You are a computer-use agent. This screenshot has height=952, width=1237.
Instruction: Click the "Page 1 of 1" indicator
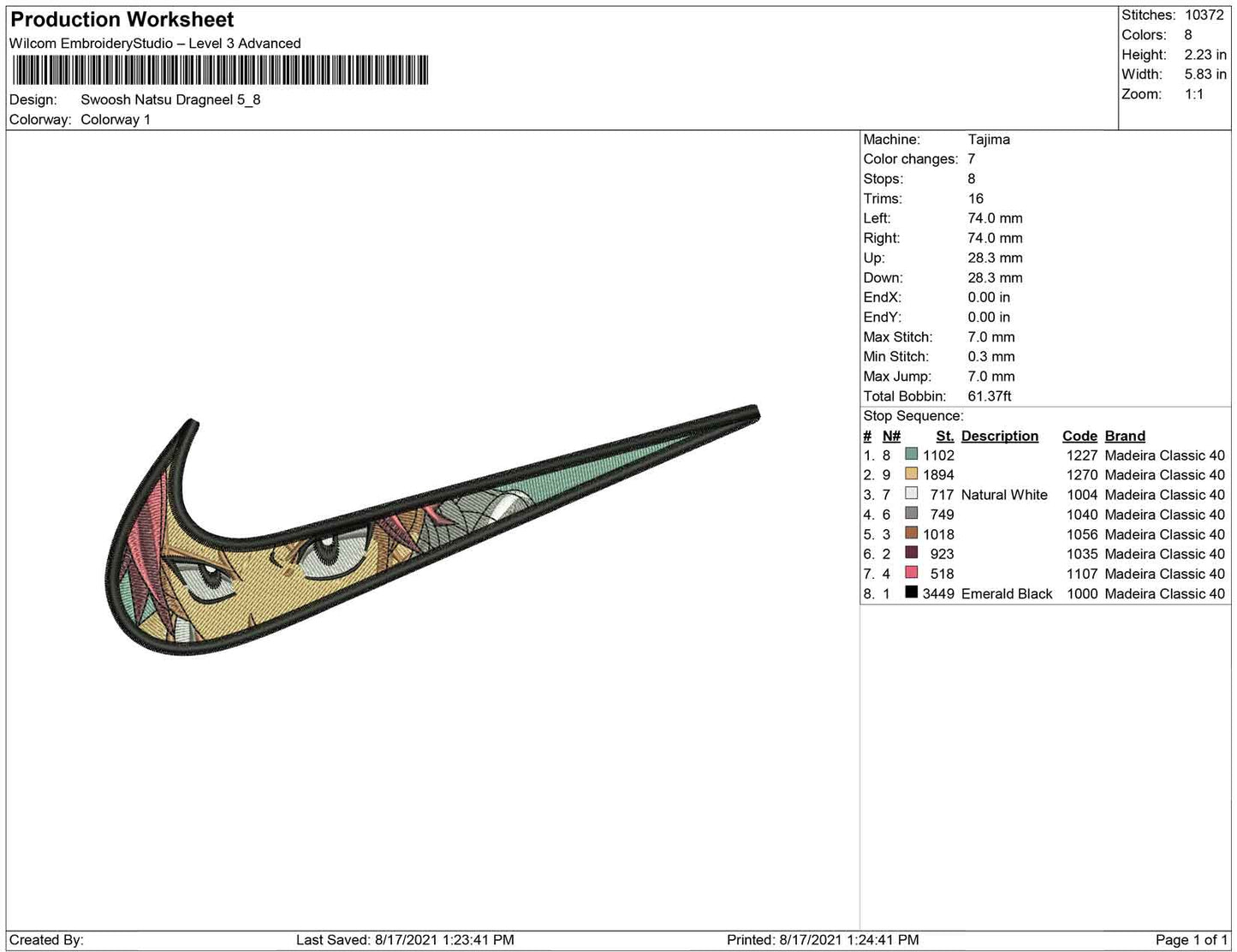(1192, 940)
